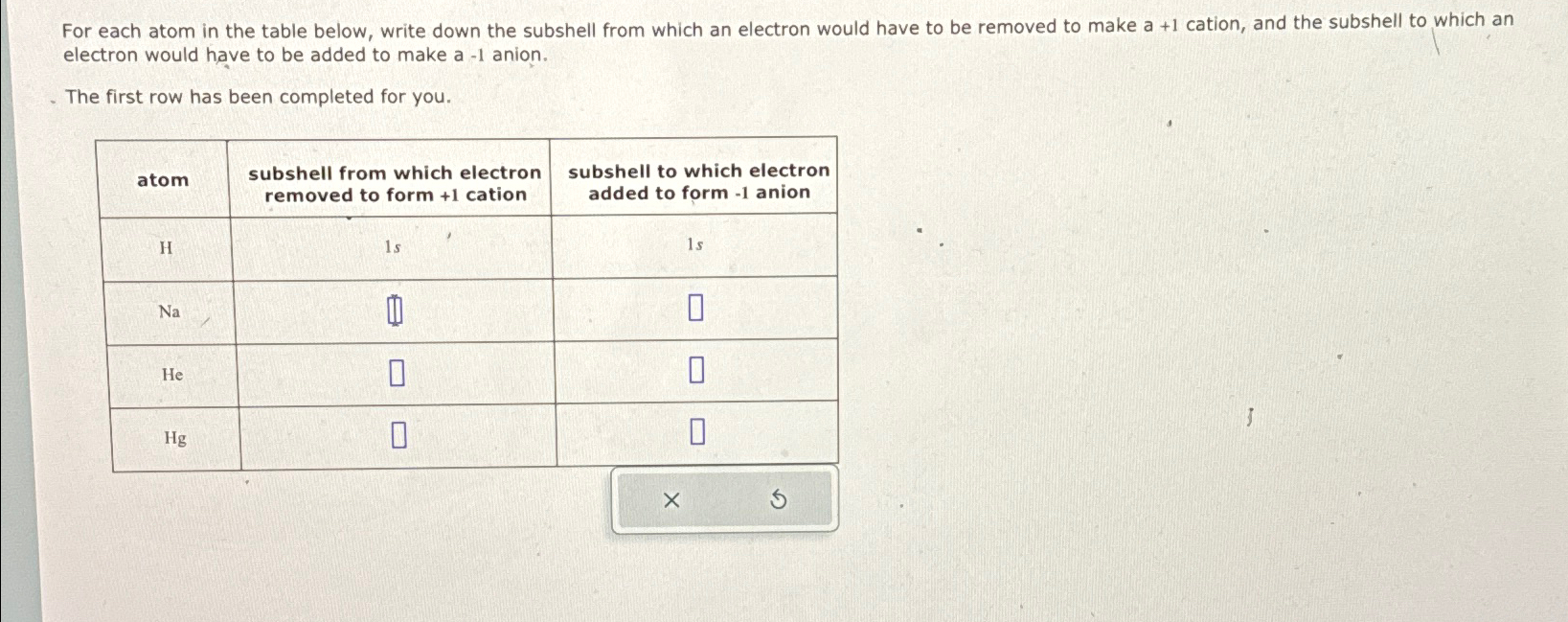Click the X clear-answer icon

tap(671, 499)
